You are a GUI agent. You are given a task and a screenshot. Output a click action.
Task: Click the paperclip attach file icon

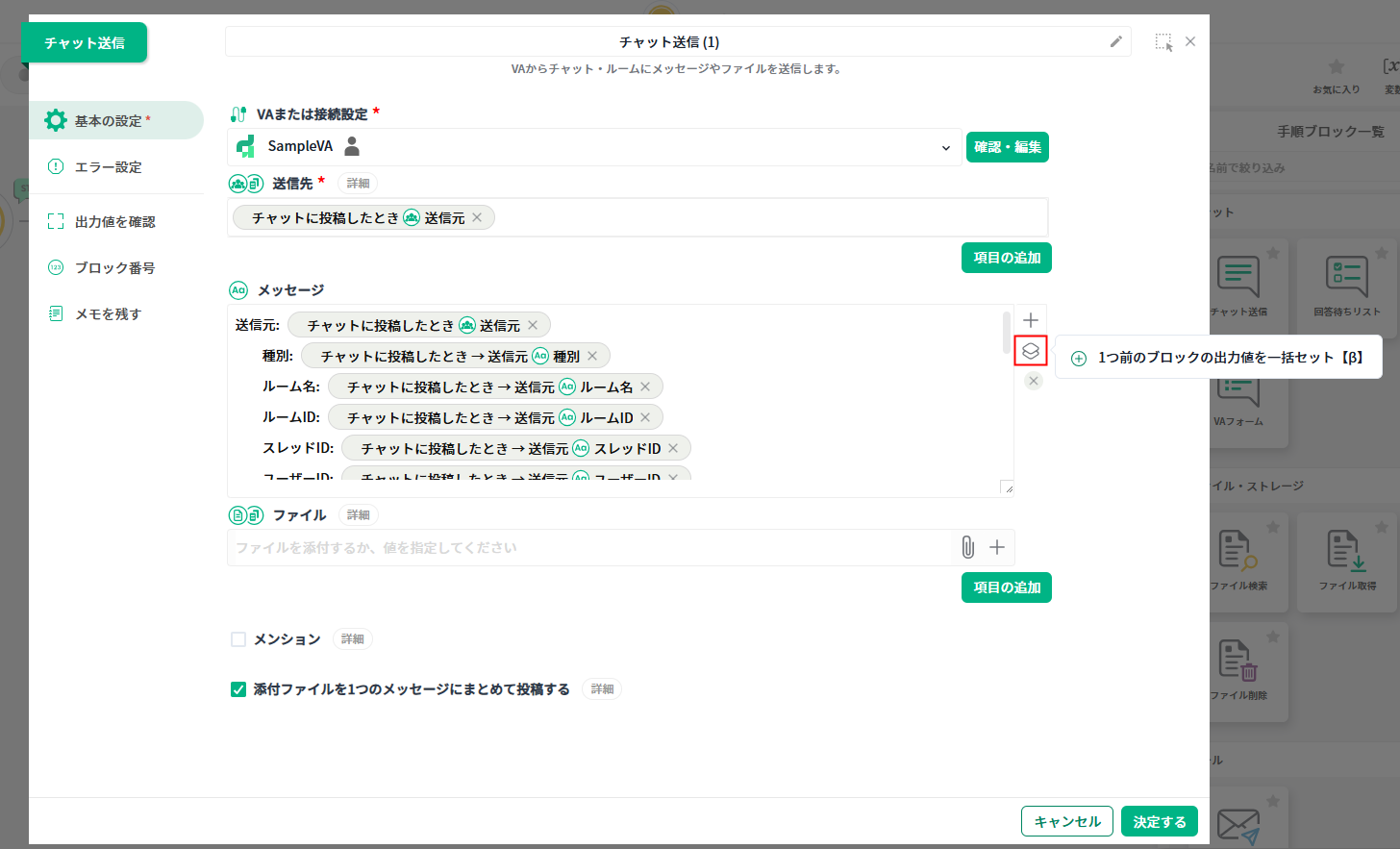(967, 547)
